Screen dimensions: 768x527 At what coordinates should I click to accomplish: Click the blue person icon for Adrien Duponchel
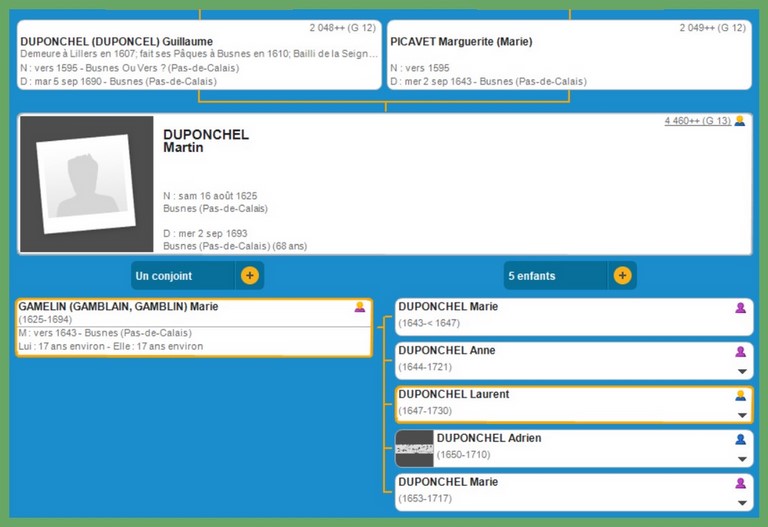click(x=741, y=439)
